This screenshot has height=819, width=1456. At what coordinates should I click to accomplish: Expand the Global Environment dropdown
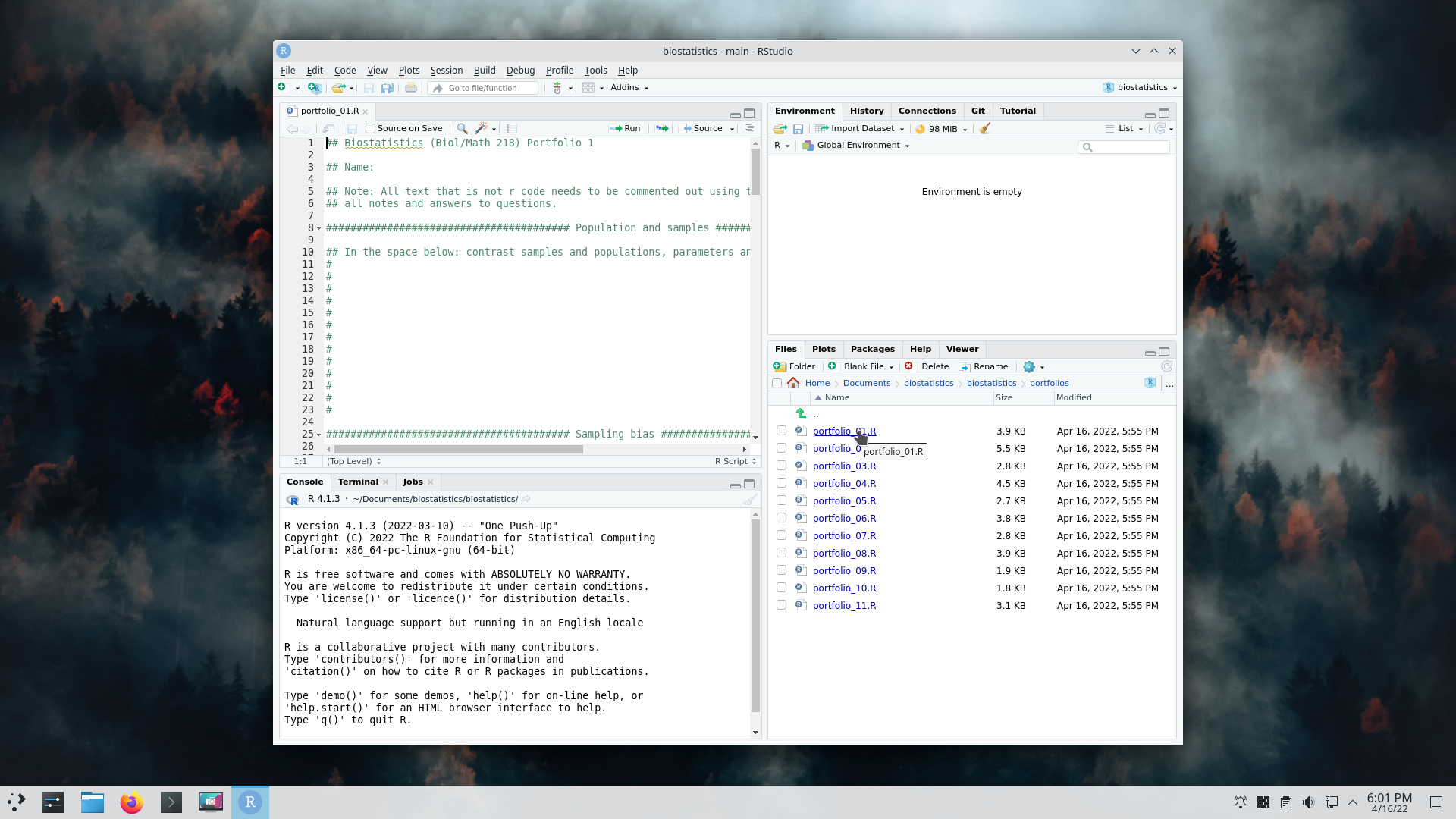[857, 146]
